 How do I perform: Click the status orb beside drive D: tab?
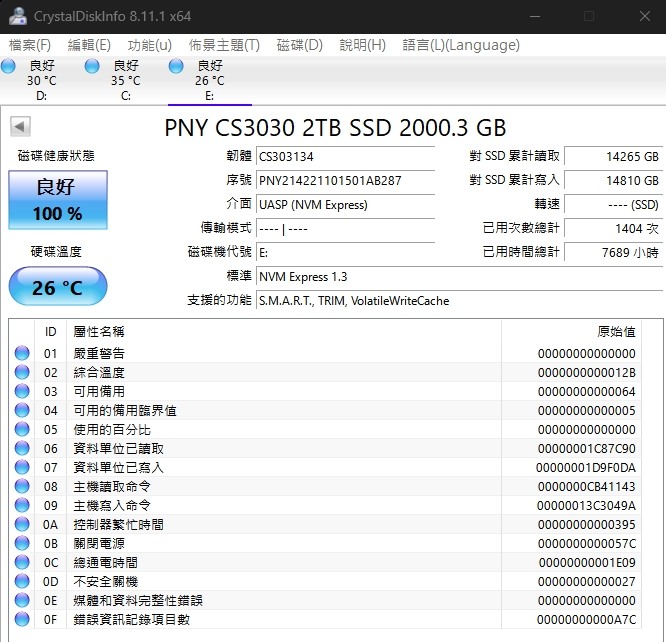coord(9,66)
